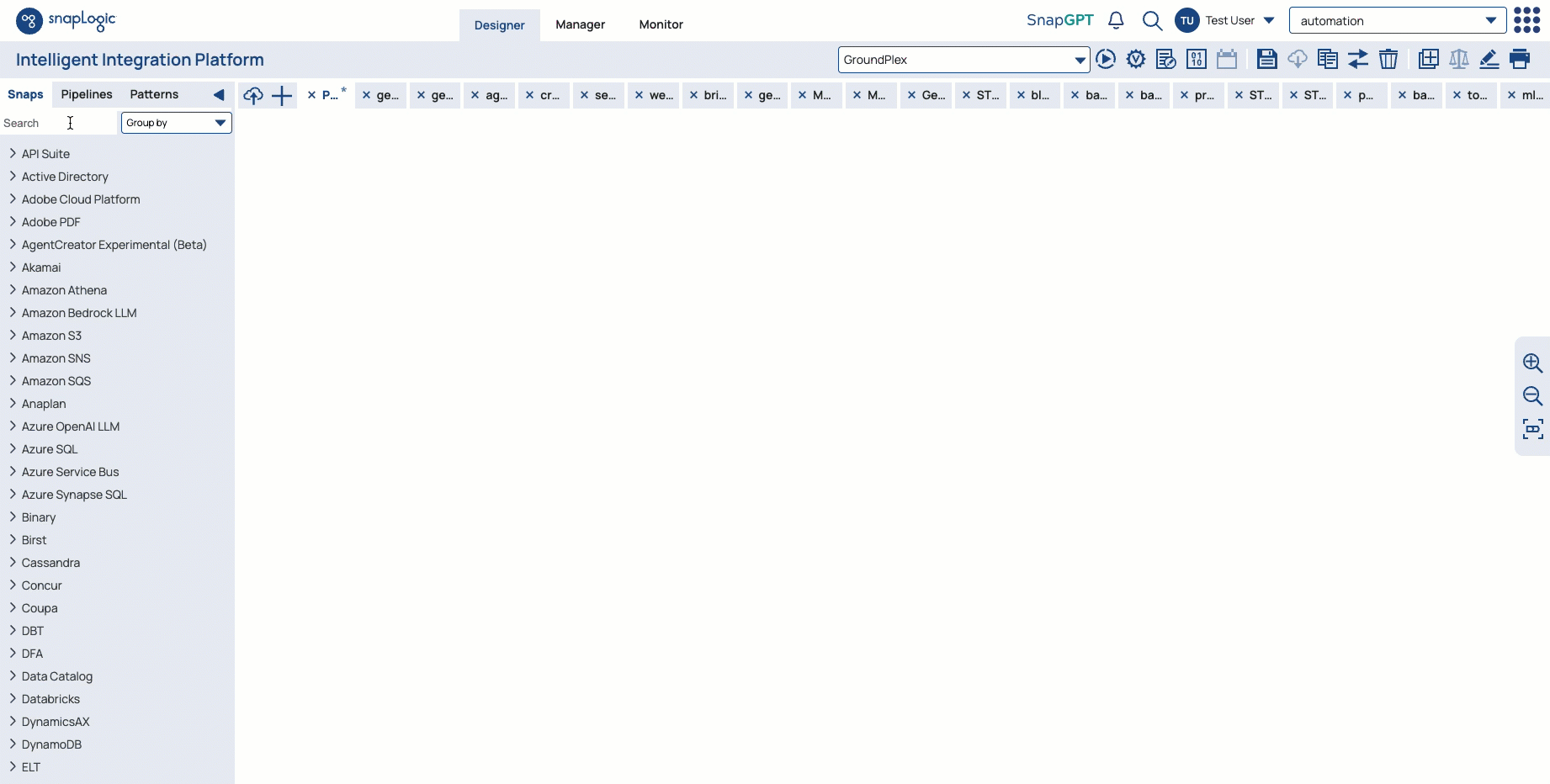
Task: Open the notifications bell
Action: (1116, 20)
